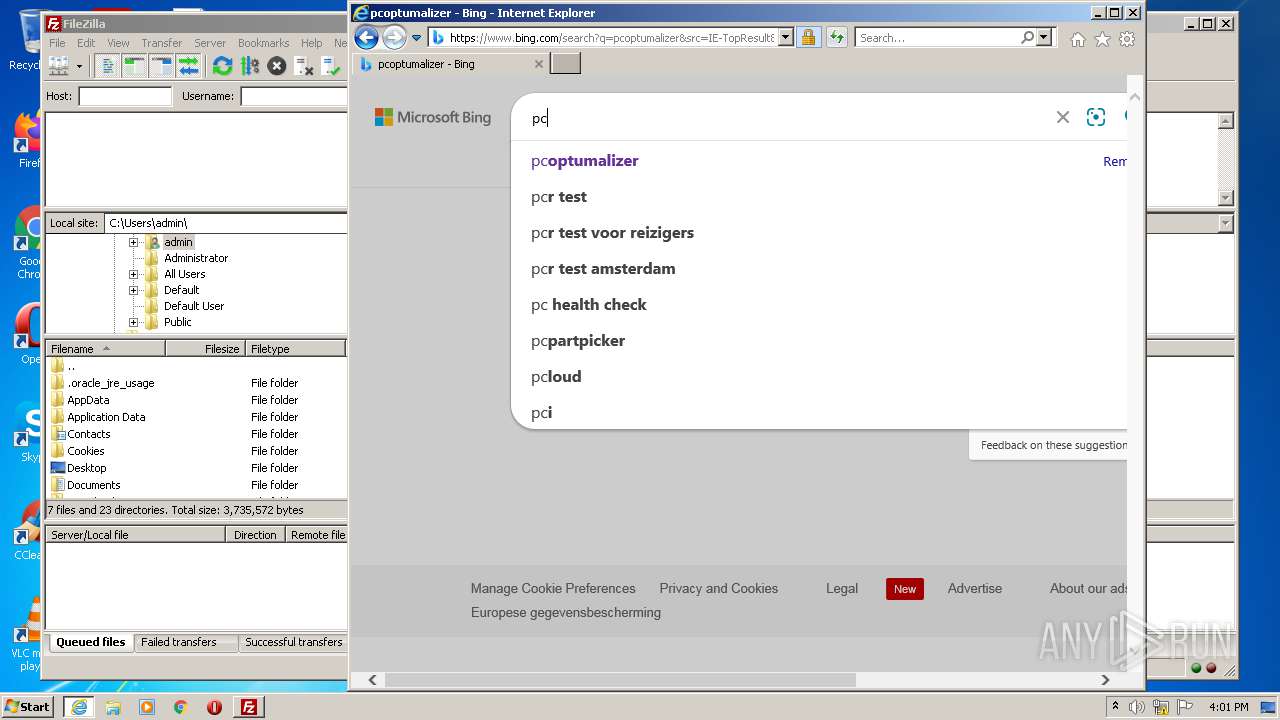Open FileZilla Help menu
Viewport: 1280px width, 720px height.
coord(312,43)
